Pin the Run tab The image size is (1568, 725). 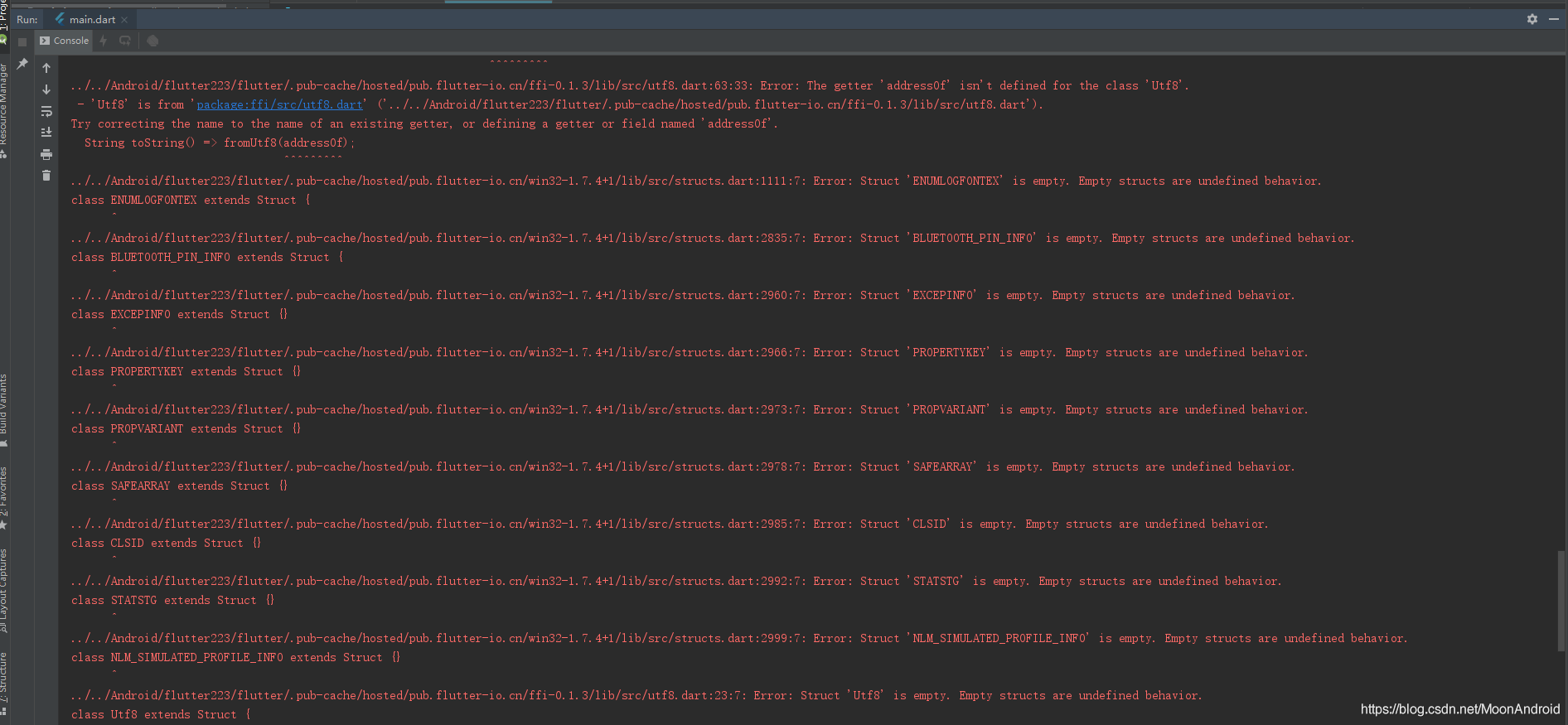point(22,64)
